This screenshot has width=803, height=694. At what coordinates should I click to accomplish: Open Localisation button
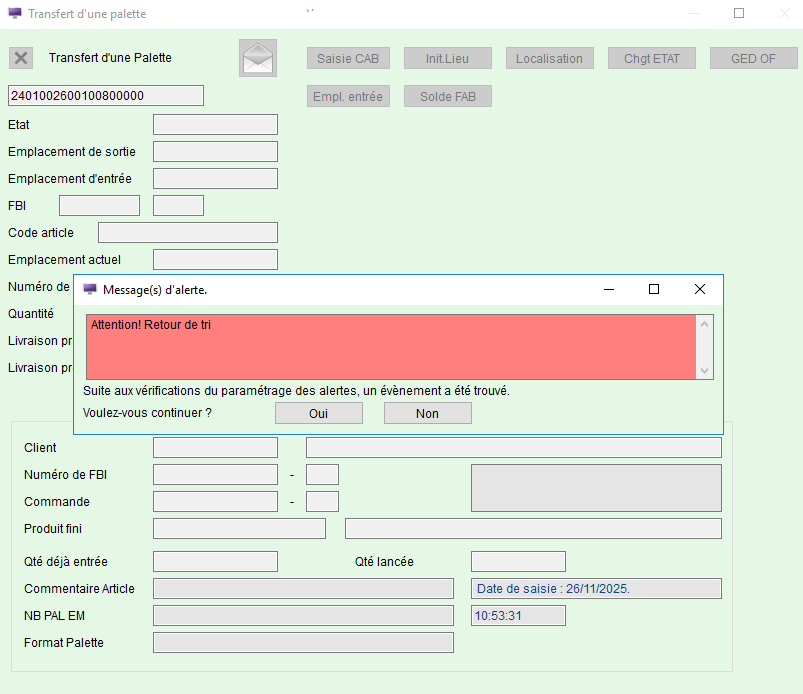click(549, 58)
